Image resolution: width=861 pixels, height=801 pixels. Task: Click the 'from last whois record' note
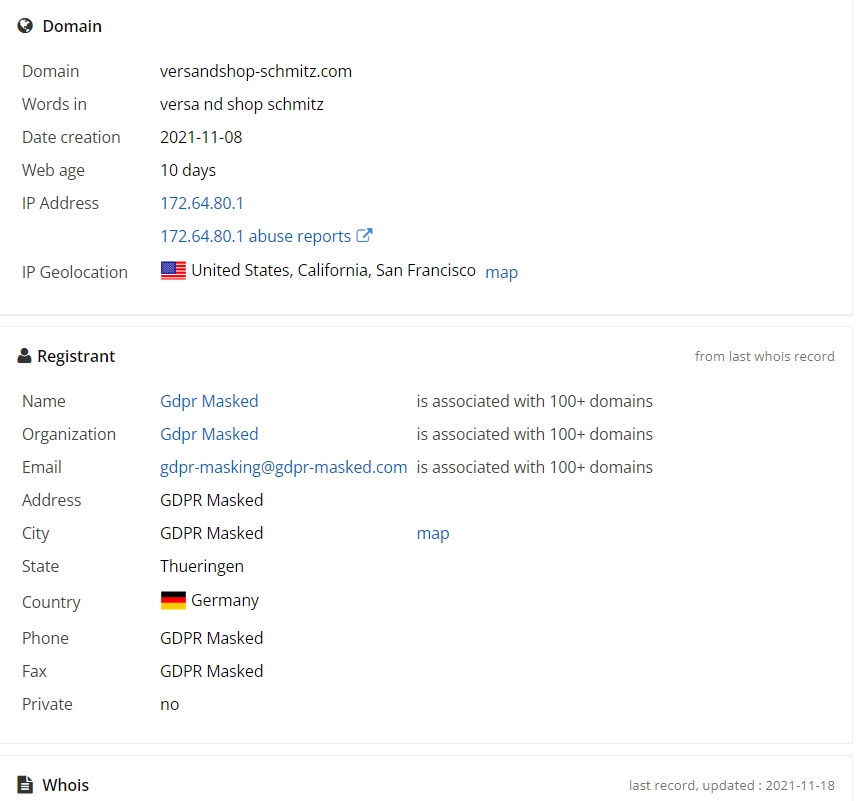(764, 356)
